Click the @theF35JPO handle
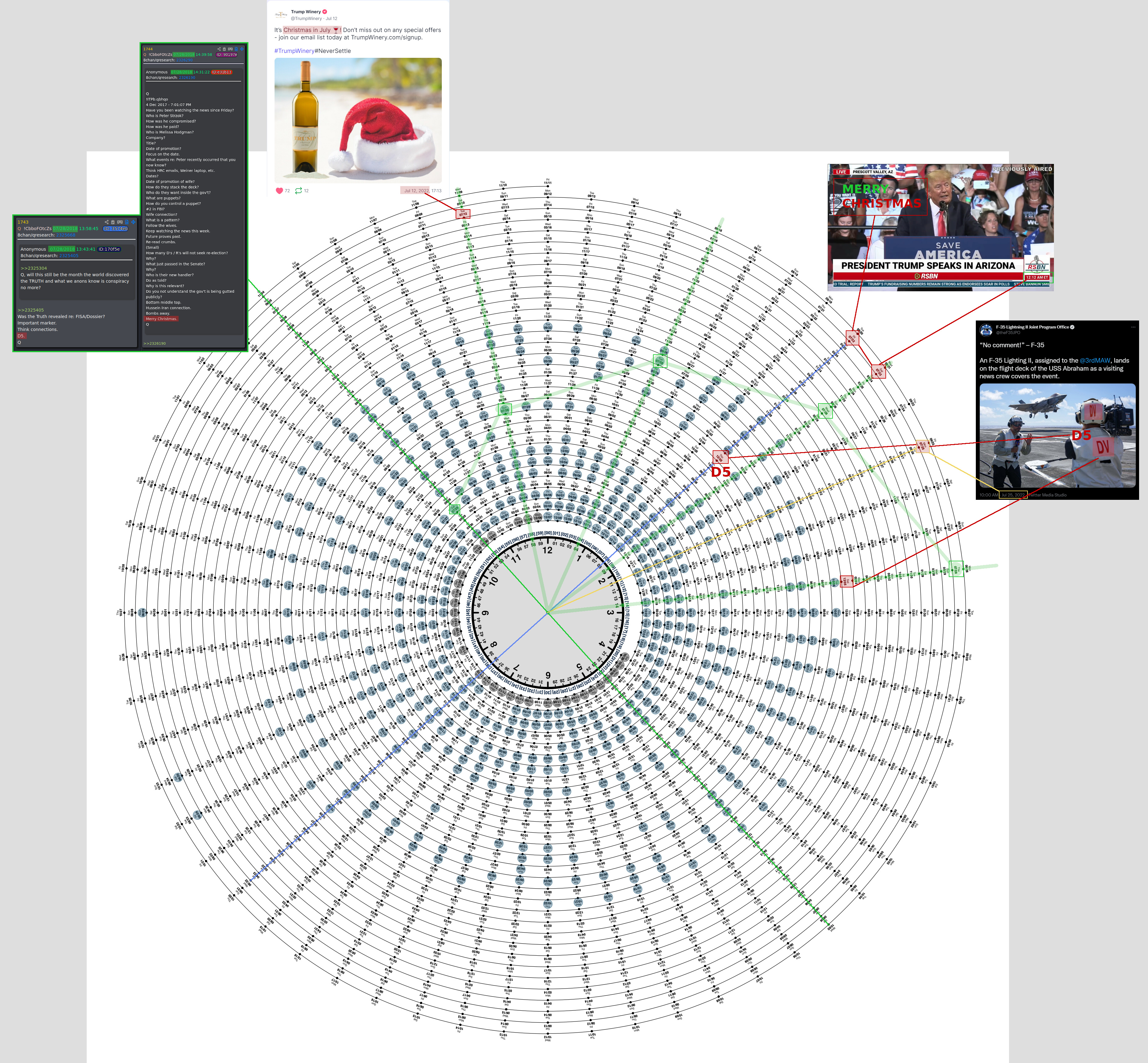The image size is (1148, 1063). [1008, 332]
